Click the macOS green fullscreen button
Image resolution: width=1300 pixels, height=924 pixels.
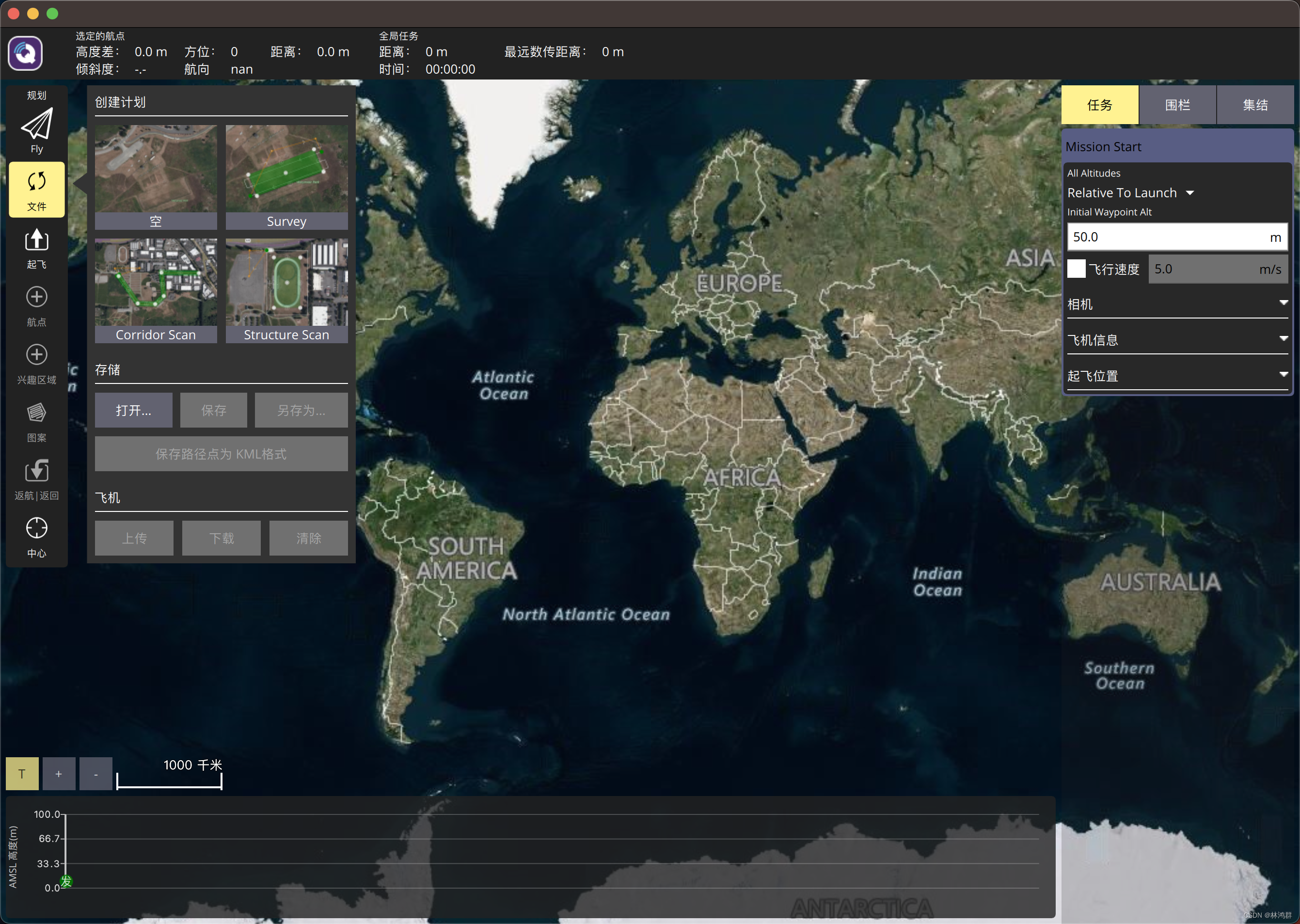pyautogui.click(x=52, y=14)
